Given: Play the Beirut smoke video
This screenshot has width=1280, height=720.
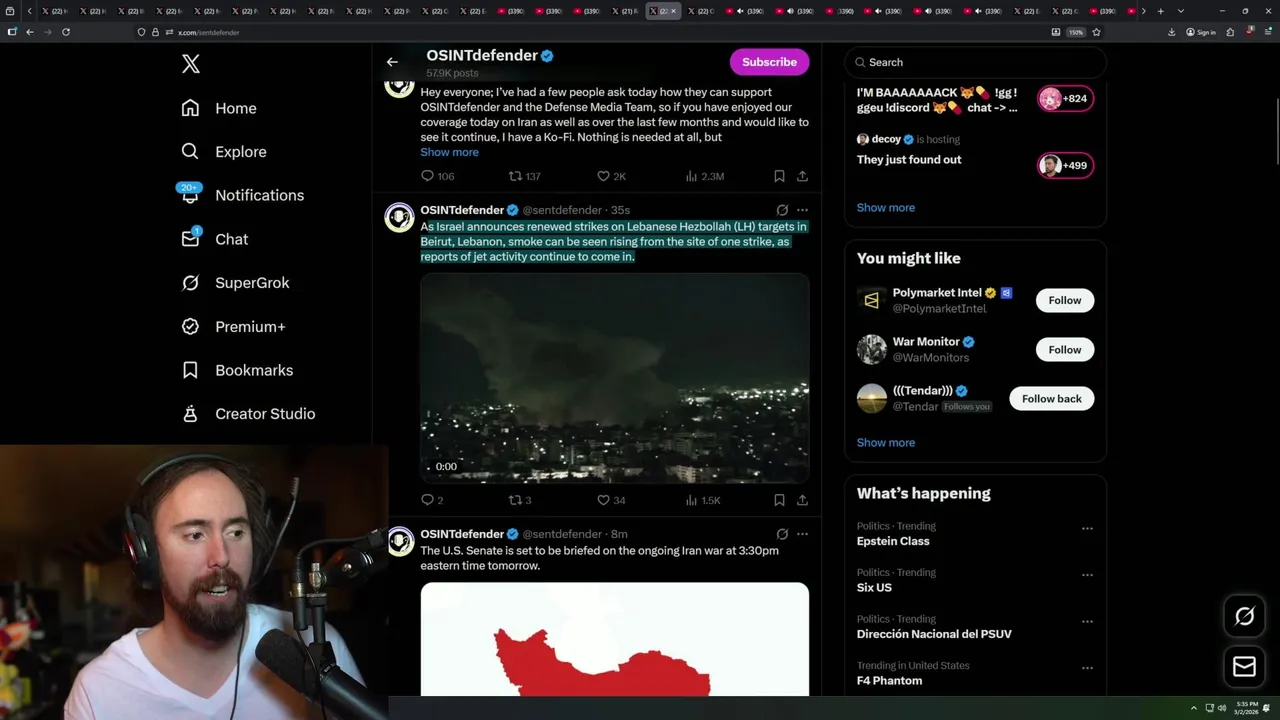Looking at the screenshot, I should pyautogui.click(x=614, y=378).
